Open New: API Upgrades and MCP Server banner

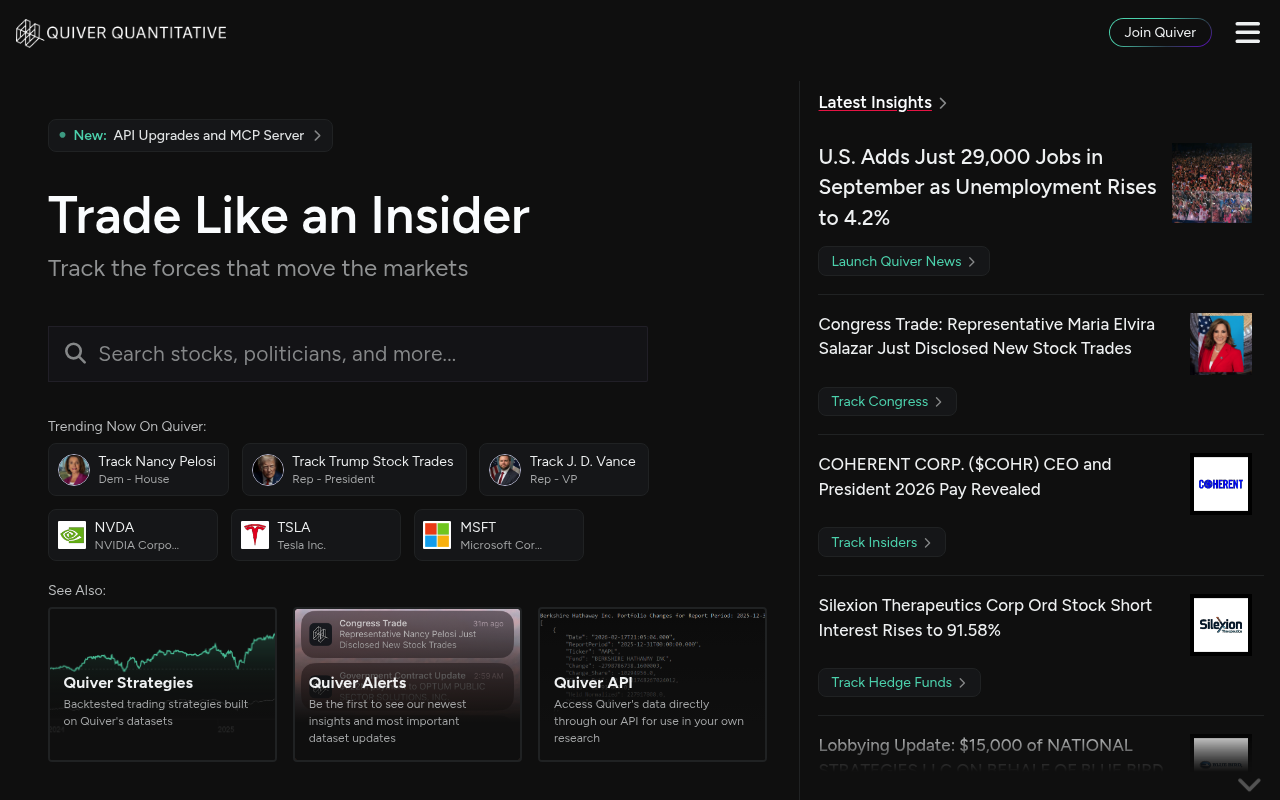click(x=190, y=136)
